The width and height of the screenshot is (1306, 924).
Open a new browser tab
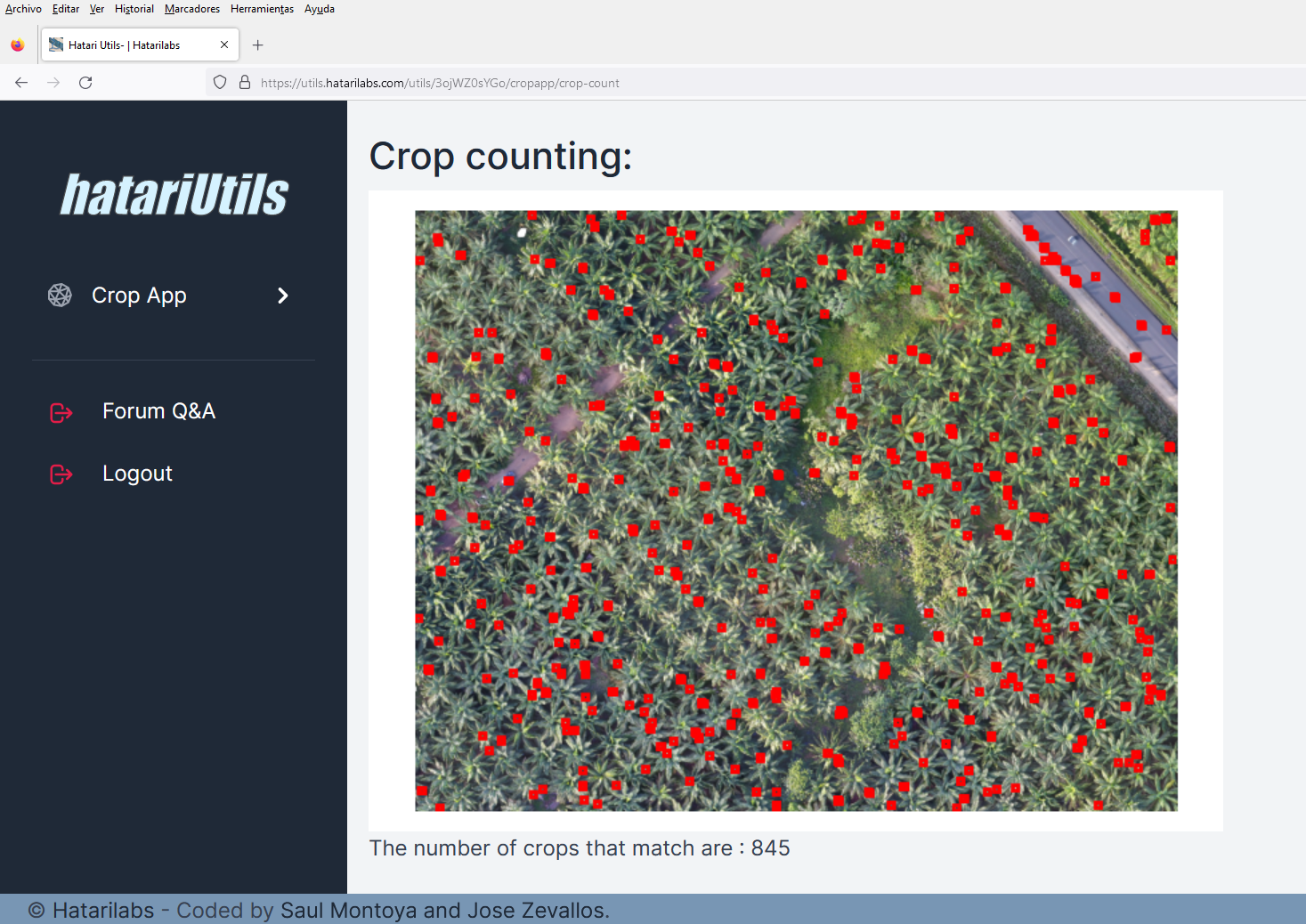pos(258,45)
